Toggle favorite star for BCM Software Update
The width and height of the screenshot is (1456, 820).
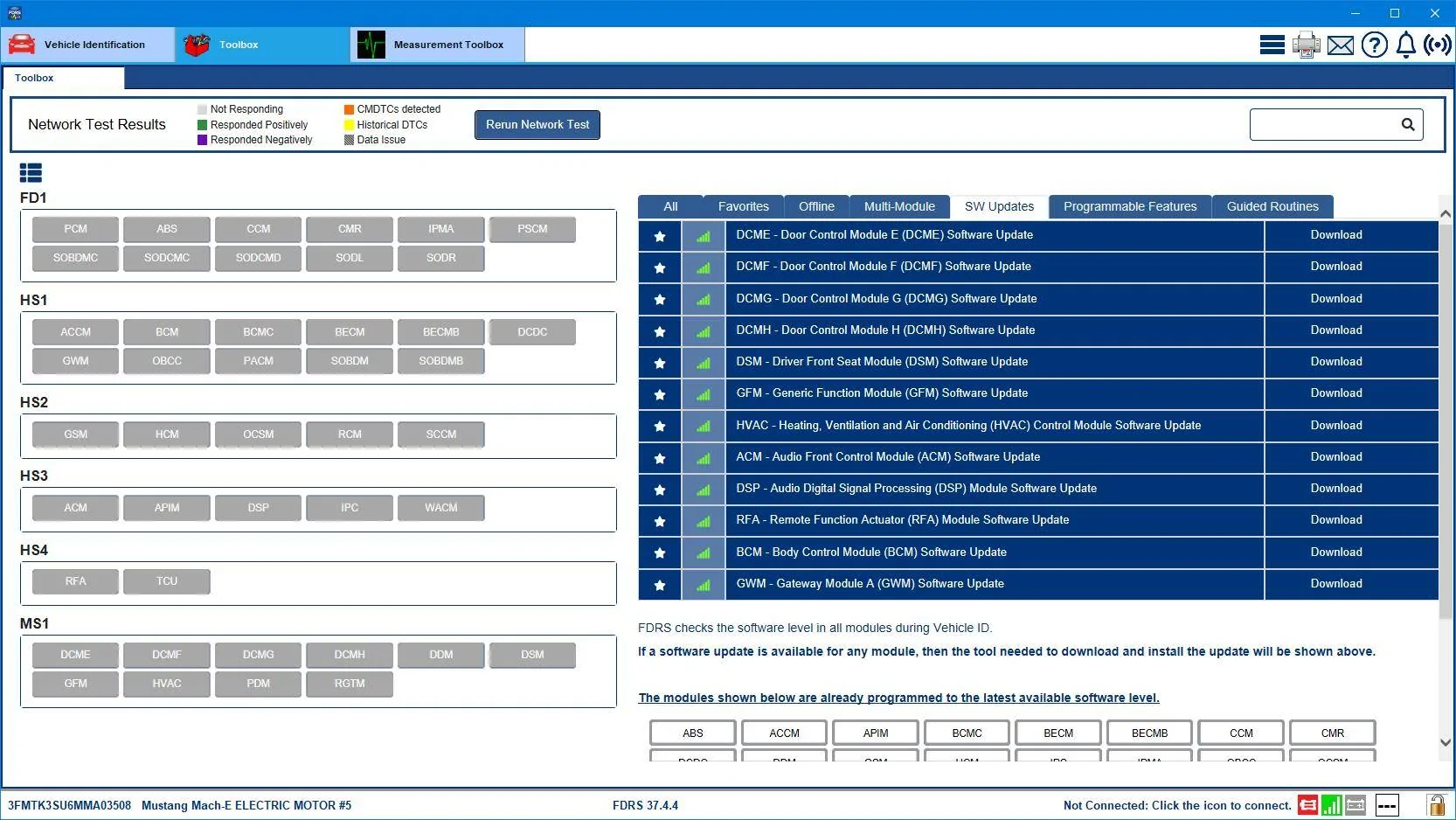(x=660, y=552)
